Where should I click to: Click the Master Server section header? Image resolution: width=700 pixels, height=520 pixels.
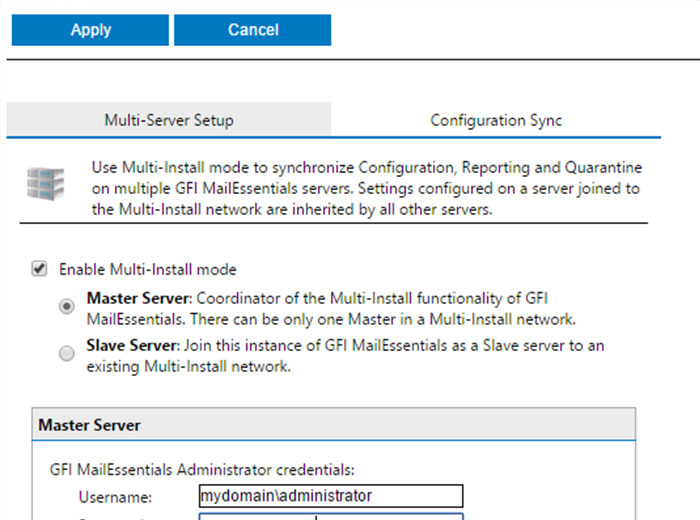(333, 424)
